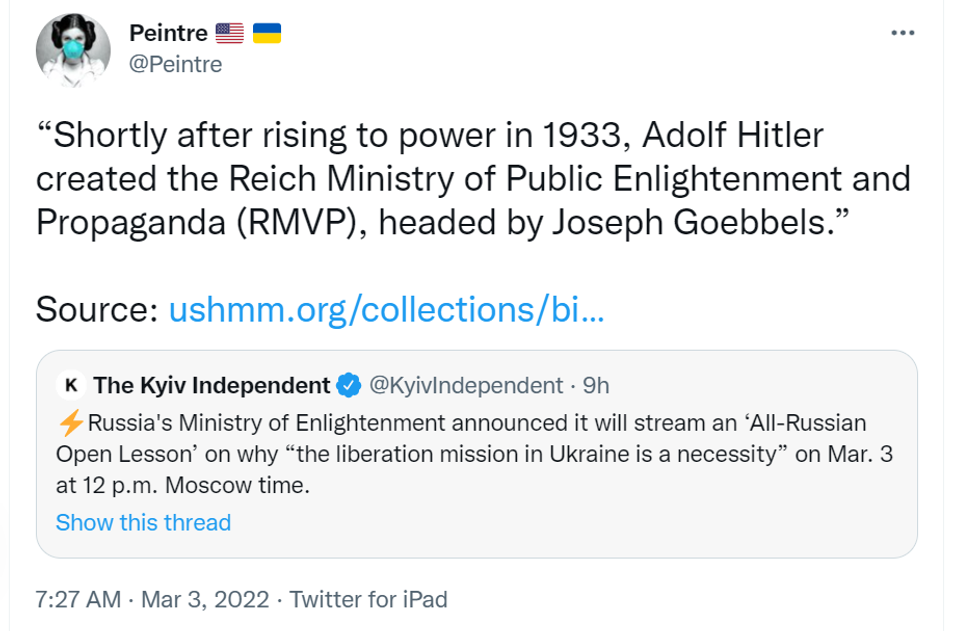Open the ushmm.org/collections source link

click(386, 310)
